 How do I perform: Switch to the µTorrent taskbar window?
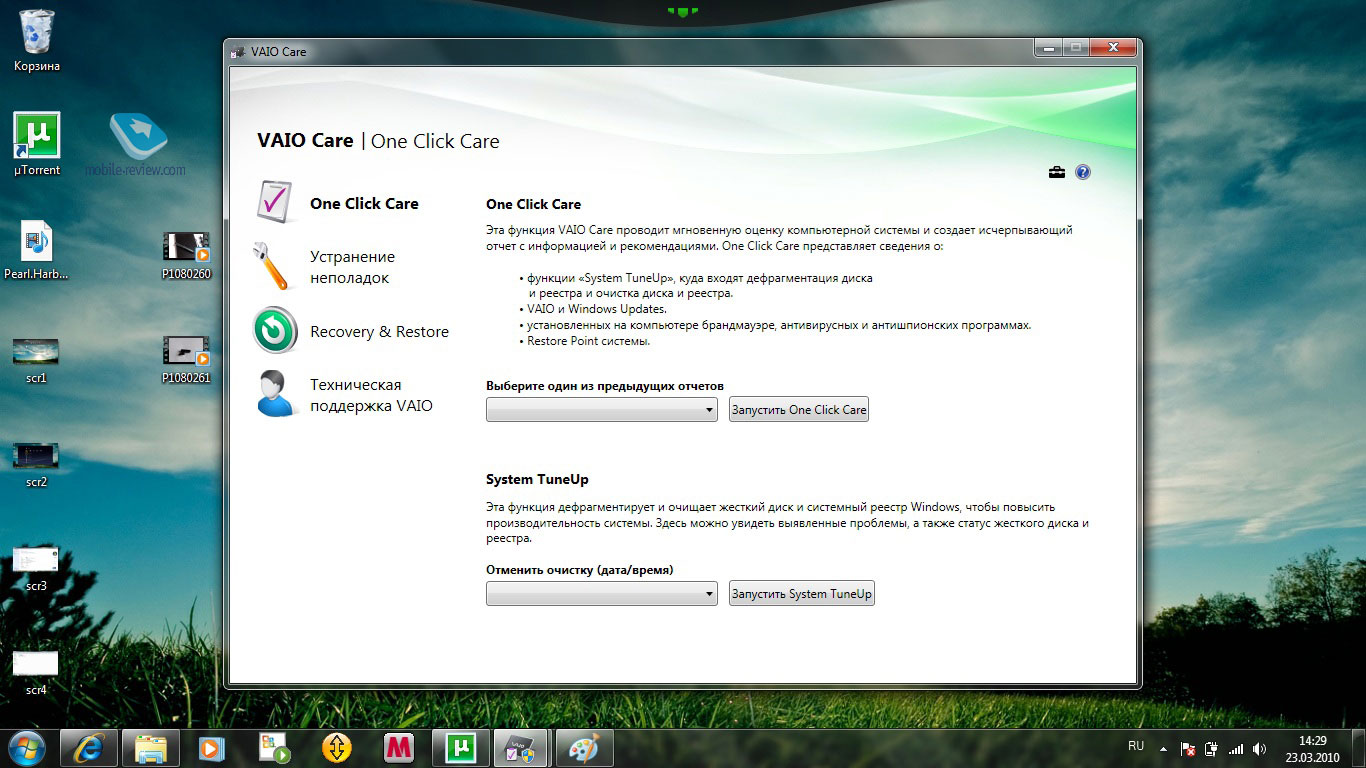click(460, 748)
